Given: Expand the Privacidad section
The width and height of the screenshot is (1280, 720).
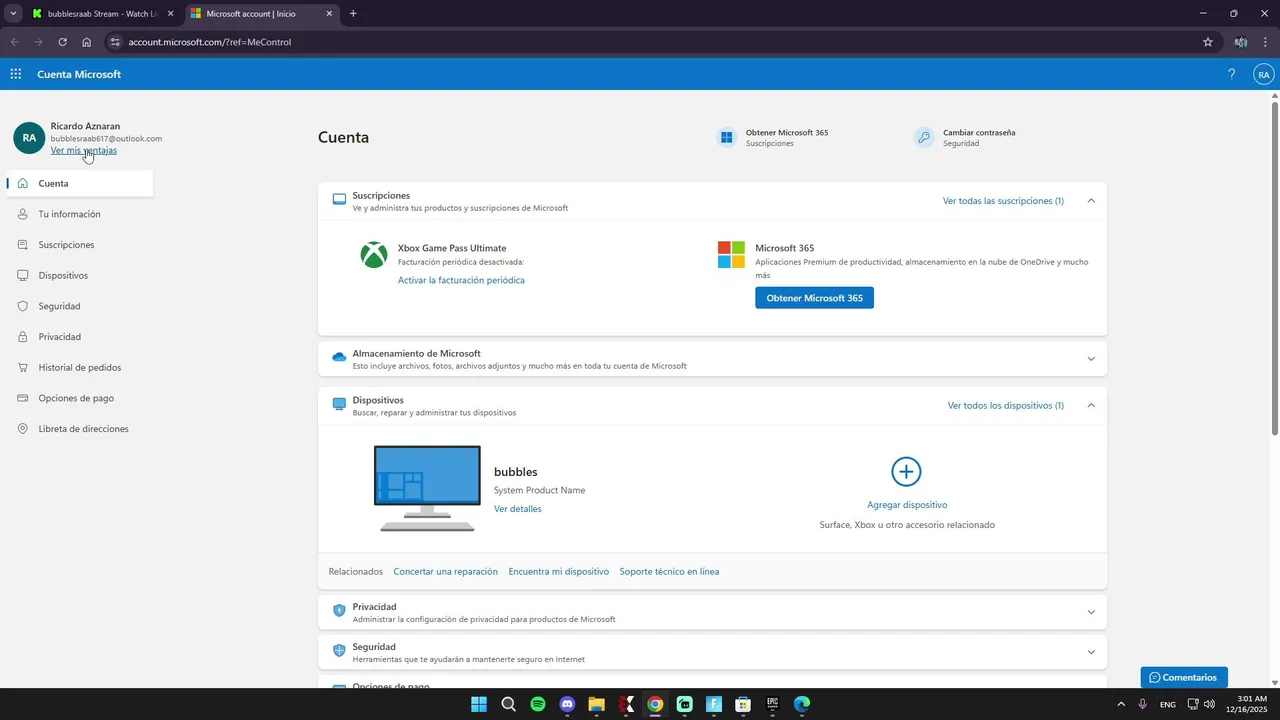Looking at the screenshot, I should (1091, 612).
